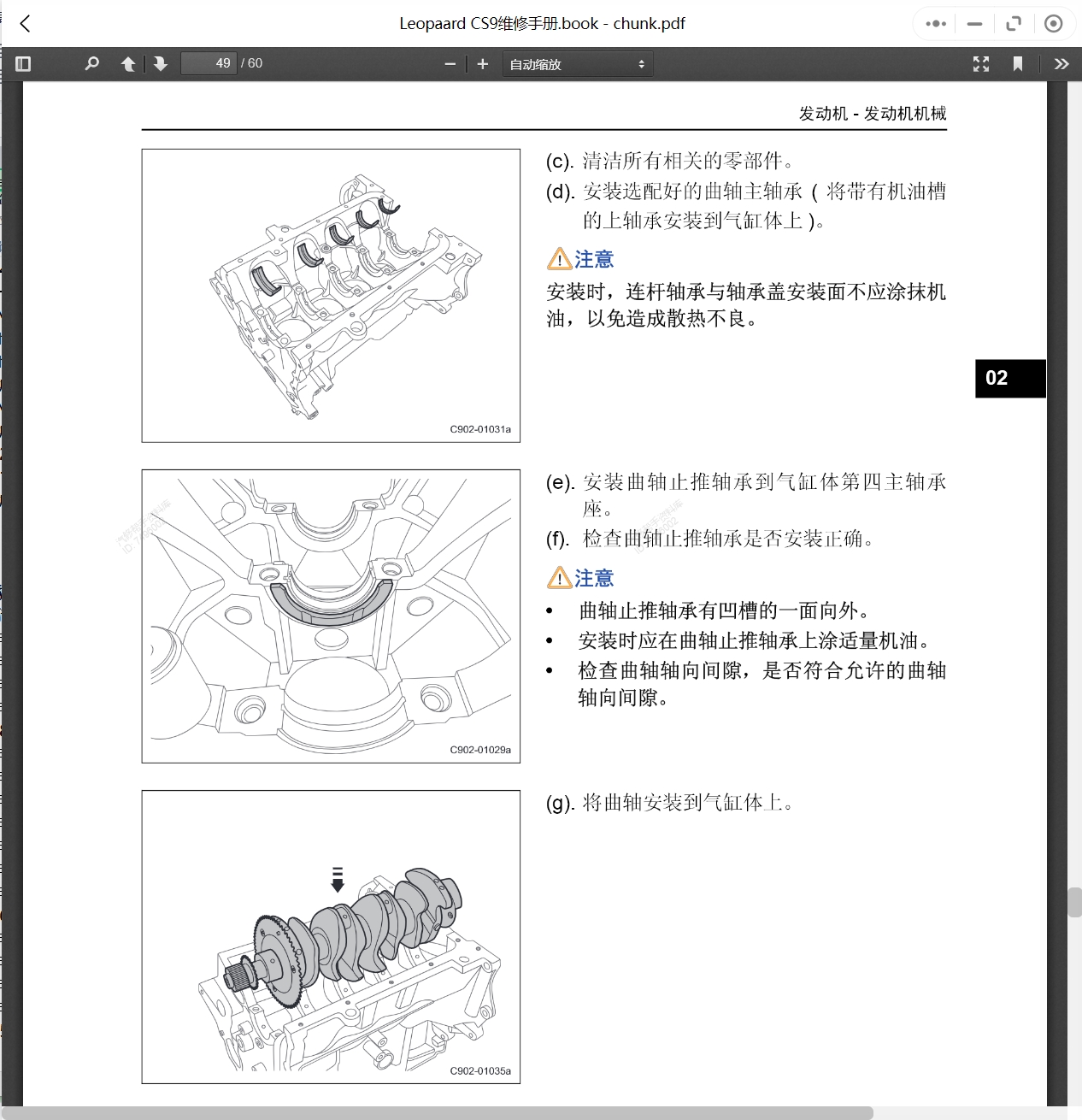Screen dimensions: 1082x1120
Task: Zoom out of the document
Action: point(450,62)
